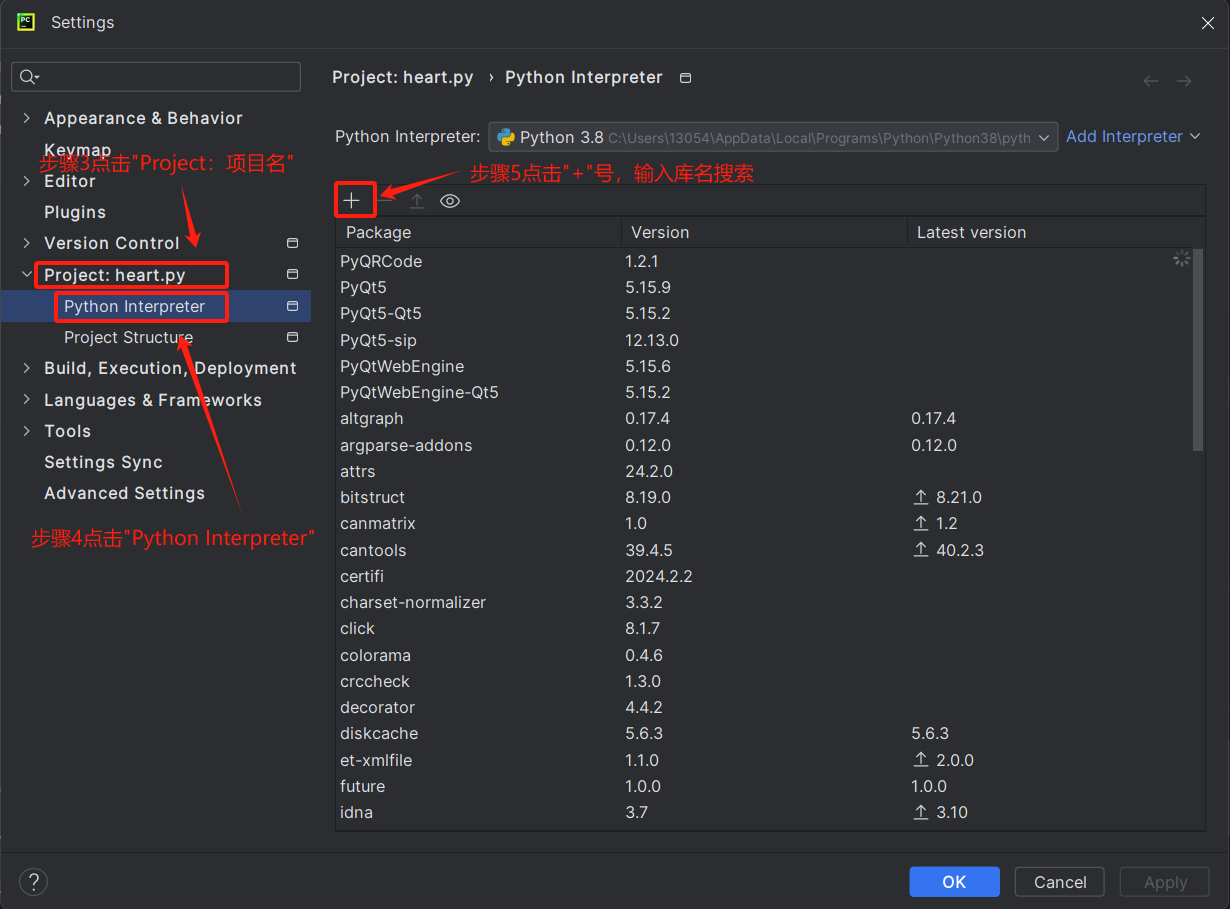
Task: Open Advanced Settings page
Action: click(x=124, y=493)
